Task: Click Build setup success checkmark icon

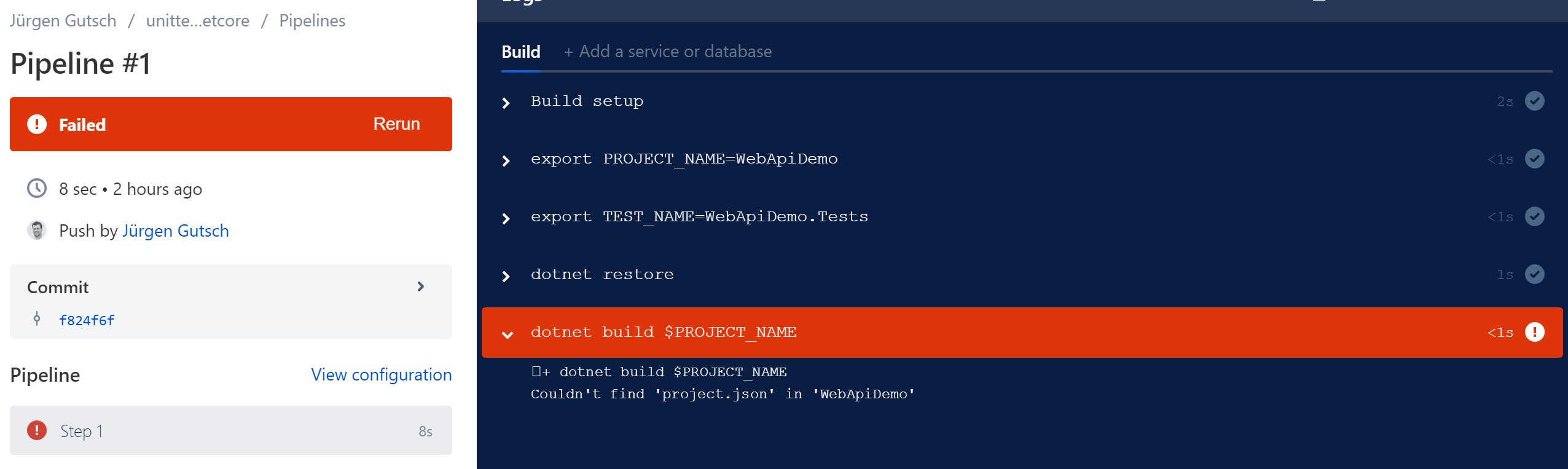Action: pos(1534,101)
